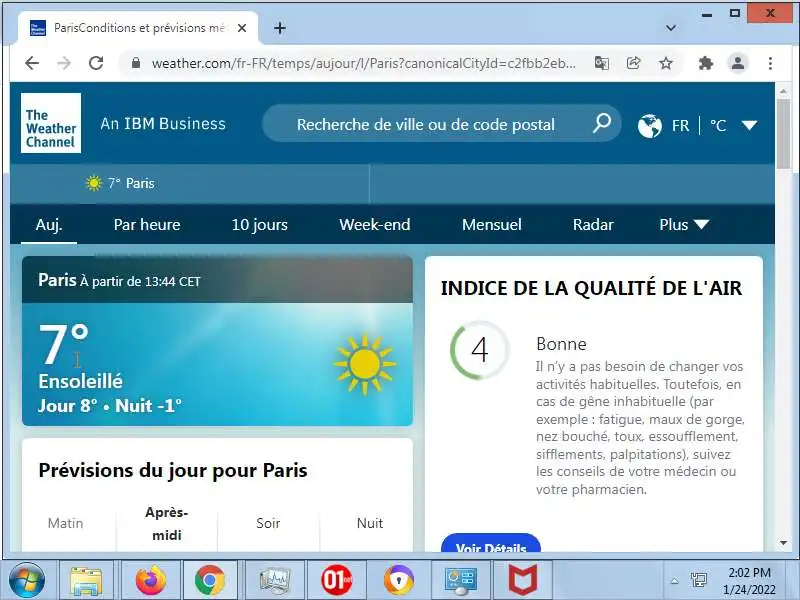
Task: Click the Soir forecast column
Action: pyautogui.click(x=268, y=523)
